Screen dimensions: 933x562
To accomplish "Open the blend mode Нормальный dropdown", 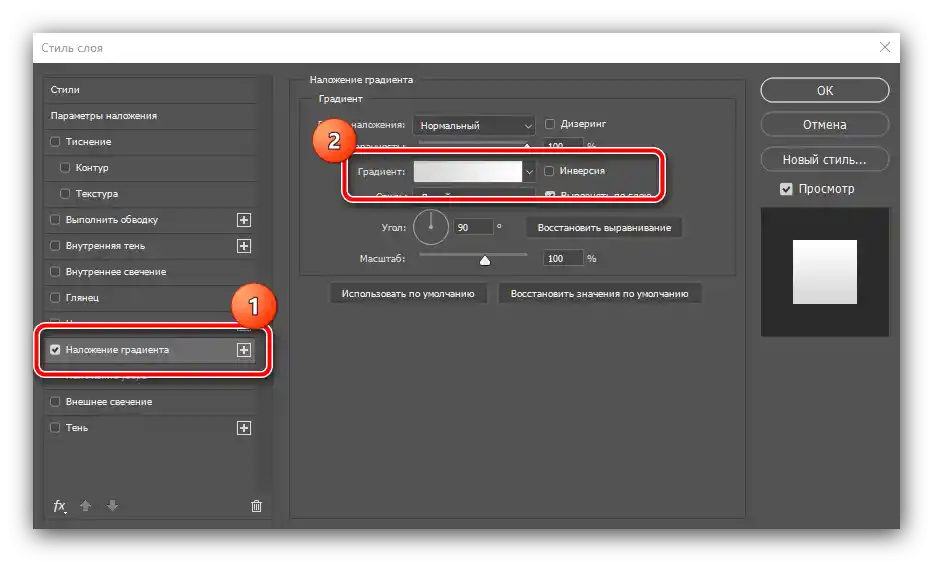I will coord(474,126).
